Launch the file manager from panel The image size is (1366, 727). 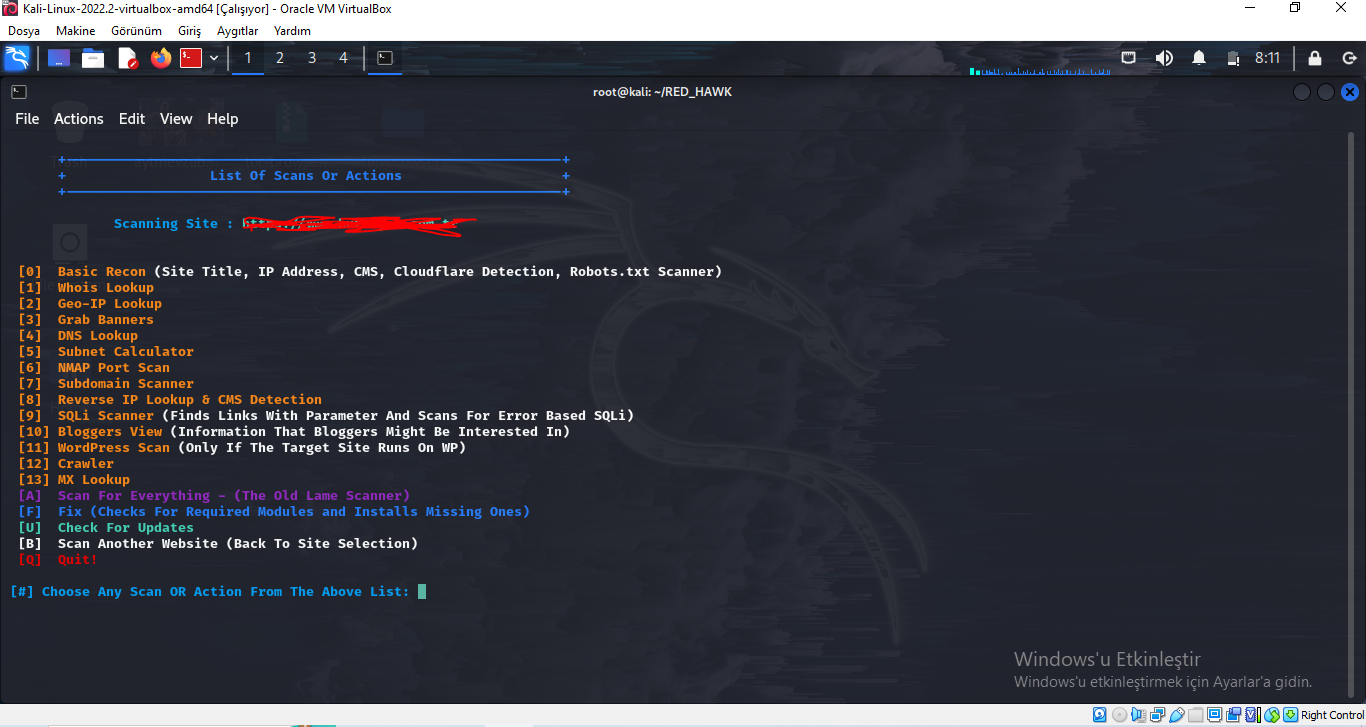93,58
